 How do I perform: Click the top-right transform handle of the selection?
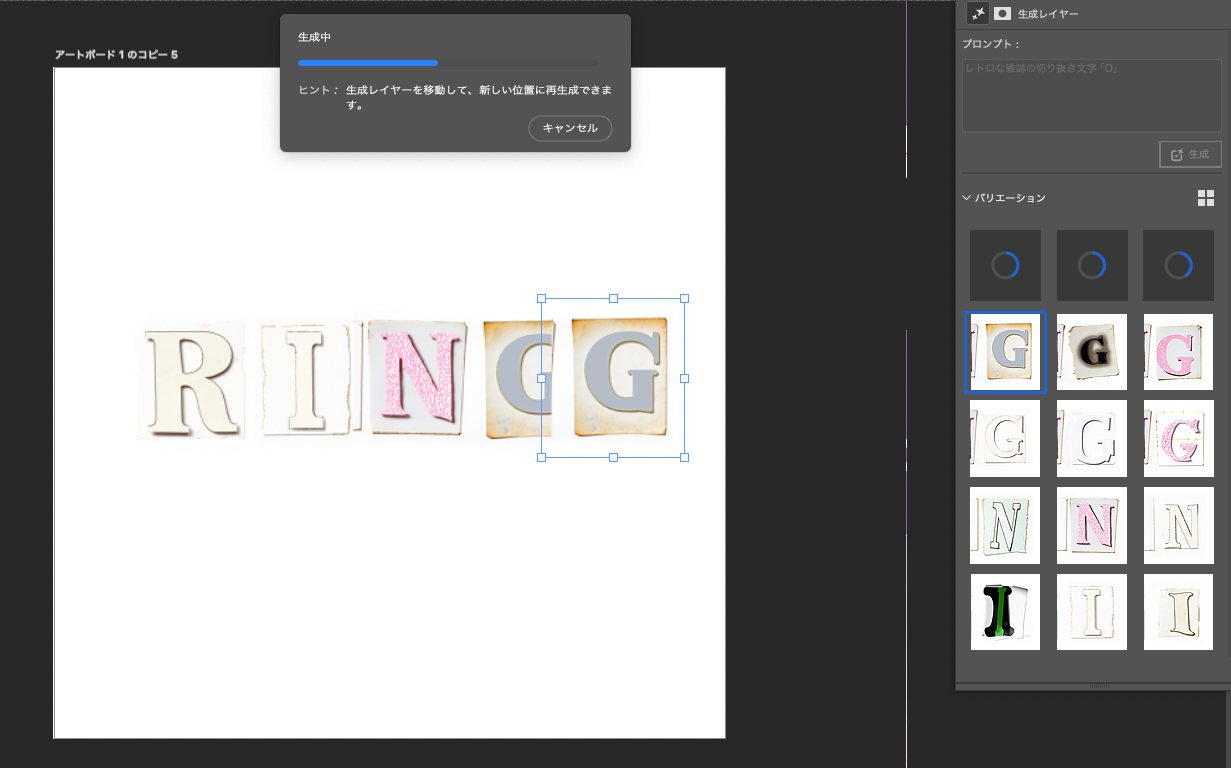tap(685, 298)
